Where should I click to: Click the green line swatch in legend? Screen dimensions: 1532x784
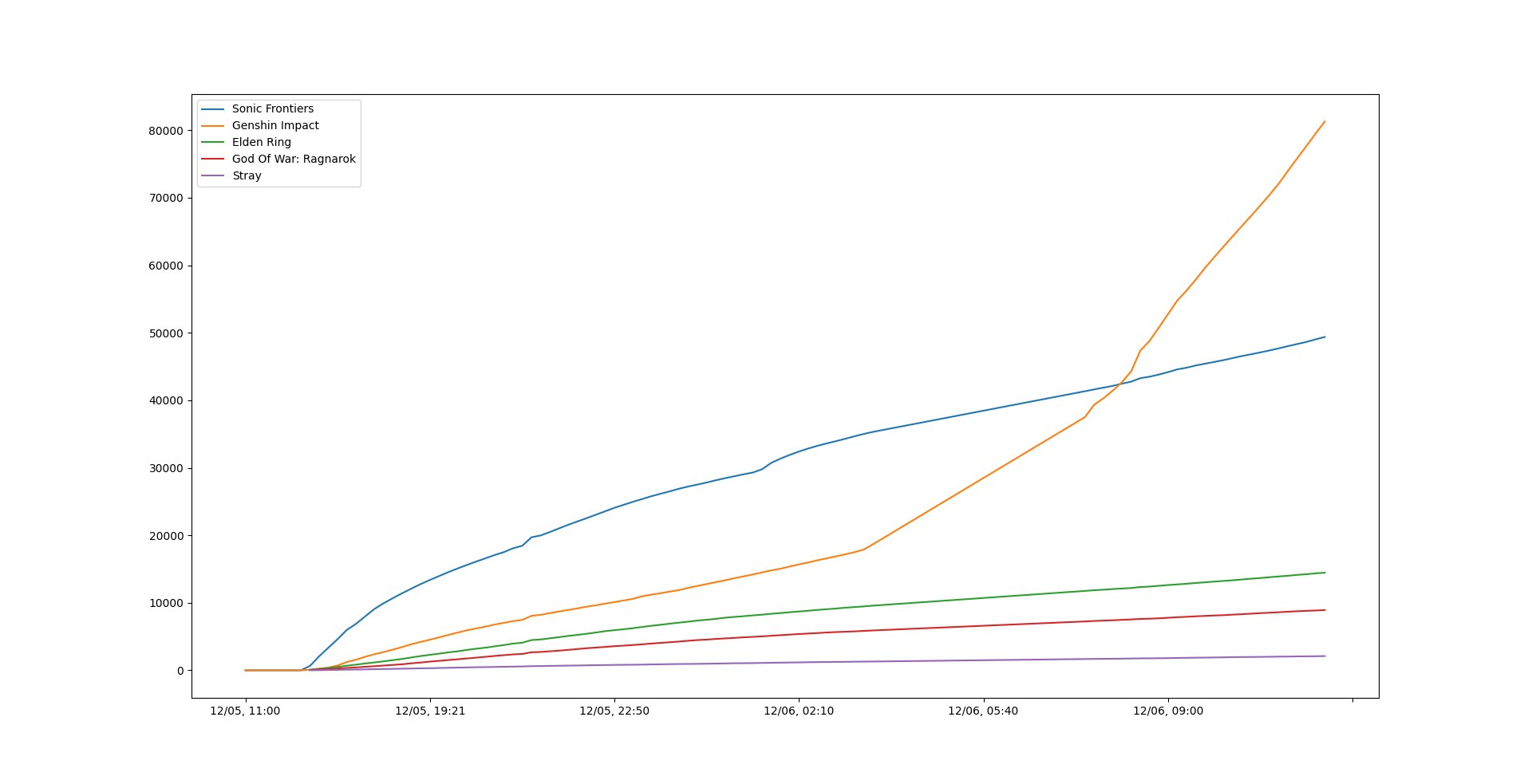tap(212, 142)
